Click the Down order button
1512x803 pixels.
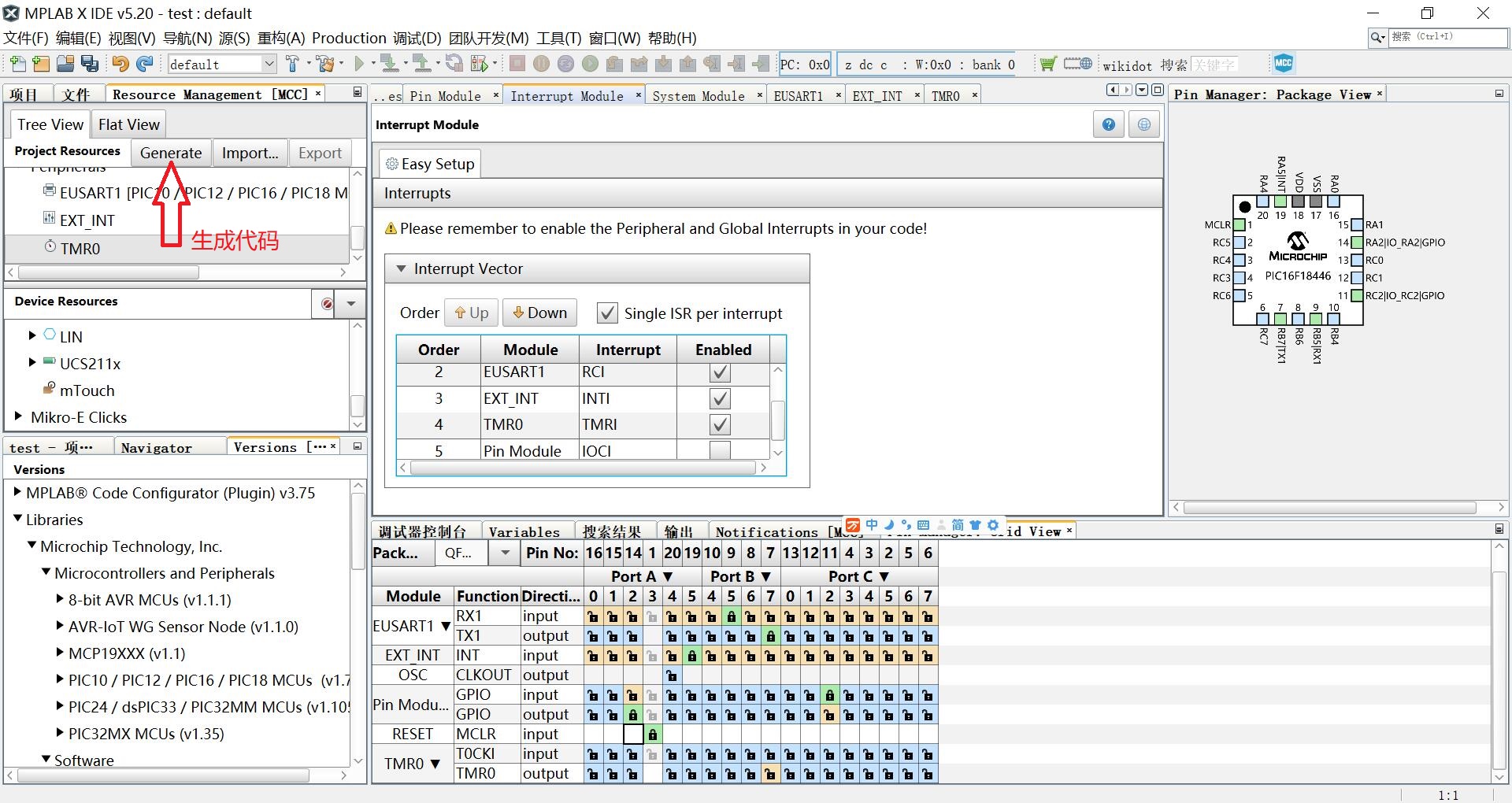pos(540,313)
